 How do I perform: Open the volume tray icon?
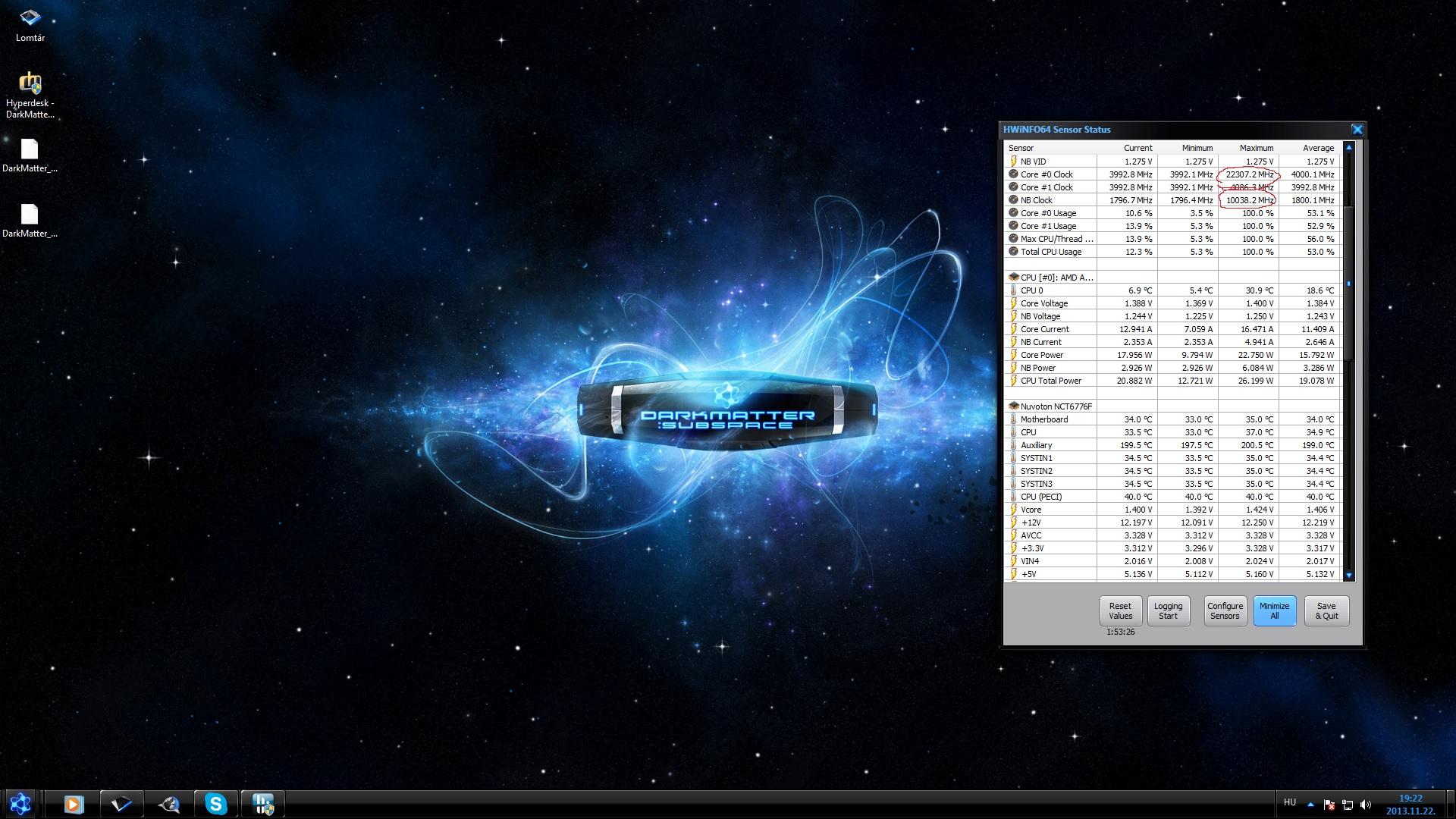[1367, 804]
